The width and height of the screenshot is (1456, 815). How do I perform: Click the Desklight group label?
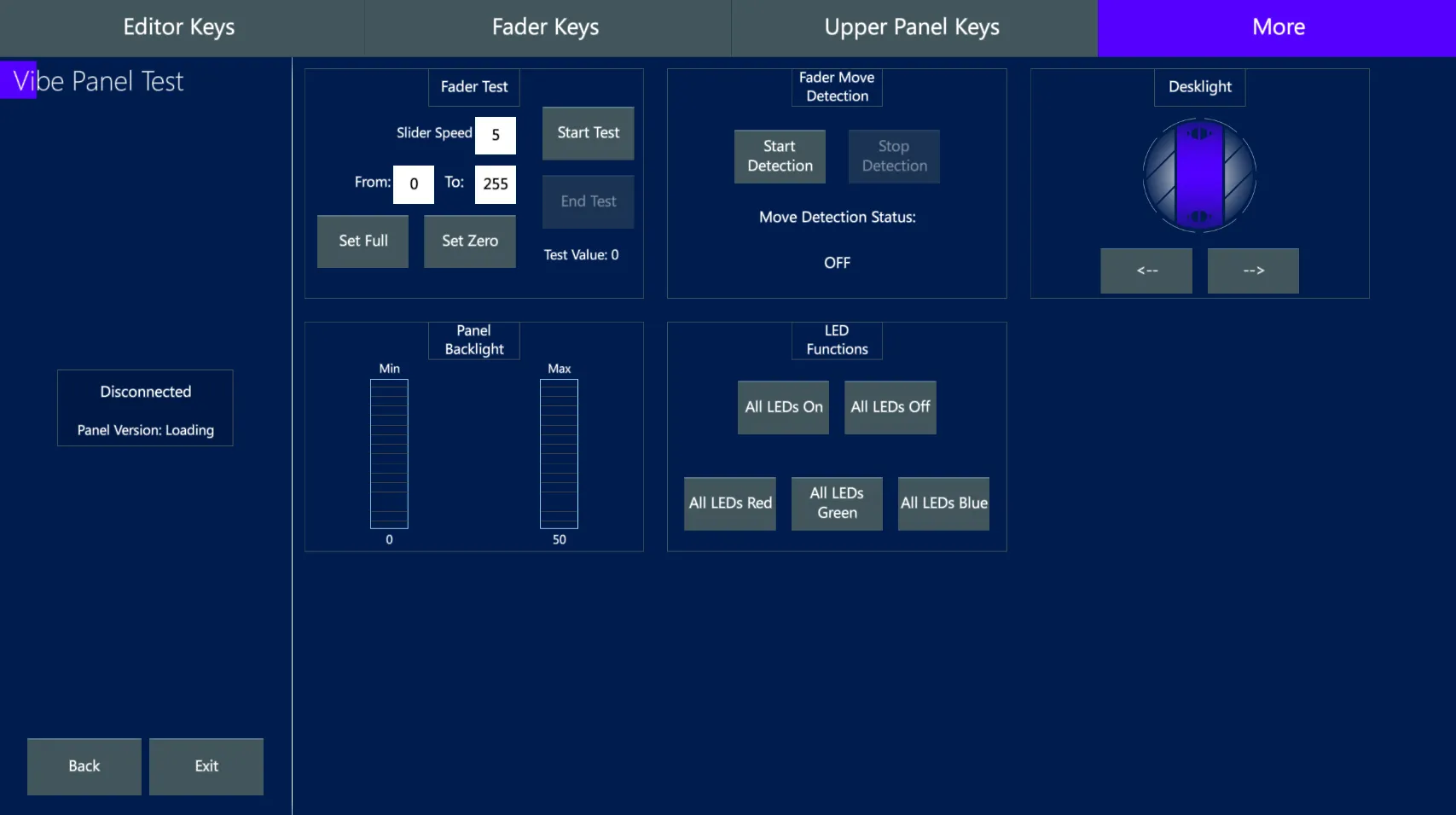pos(1199,87)
